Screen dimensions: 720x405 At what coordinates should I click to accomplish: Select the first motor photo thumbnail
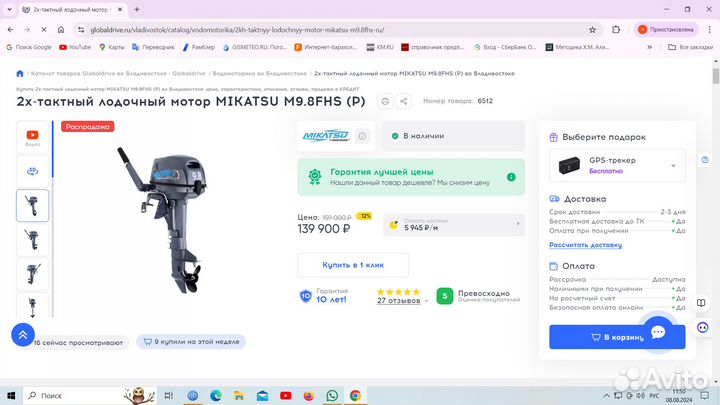(33, 205)
